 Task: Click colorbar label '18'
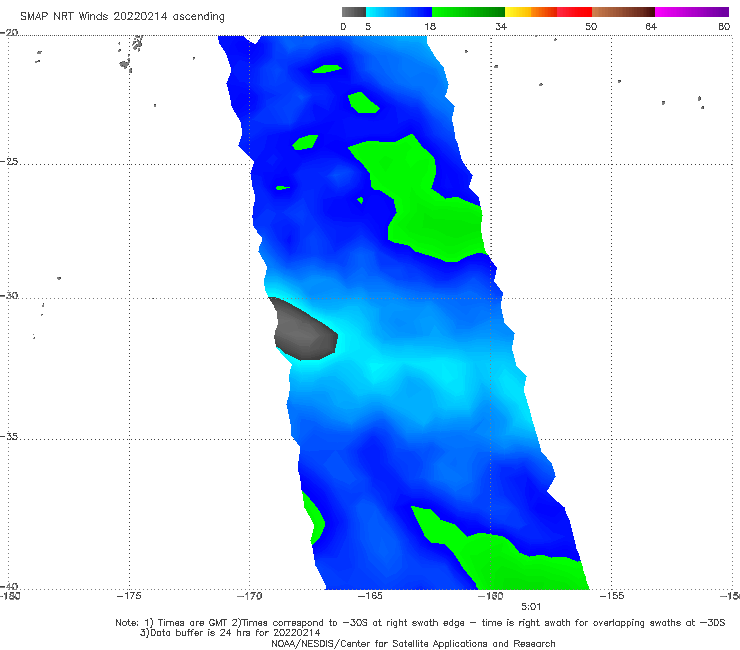click(x=430, y=27)
